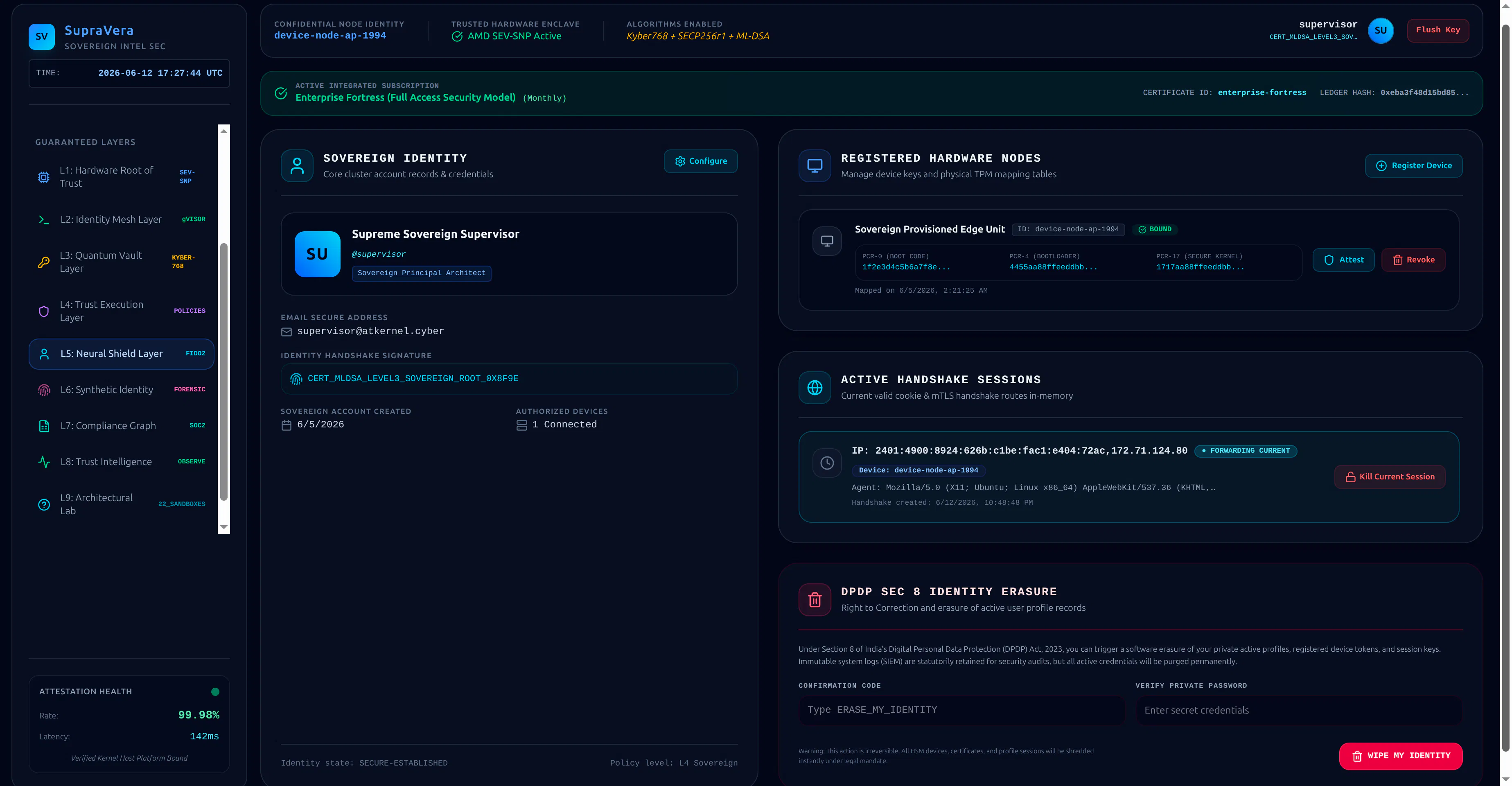The width and height of the screenshot is (1512, 786).
Task: Click the person icon beside L5 Neural Shield
Action: 44,354
